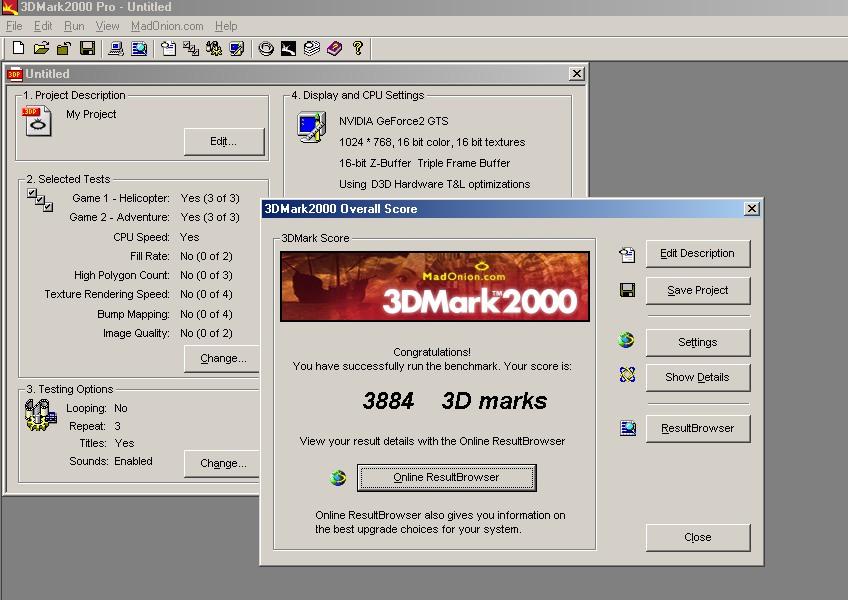The width and height of the screenshot is (848, 600).
Task: Click the Texture Rendering Speed row
Action: tap(138, 294)
